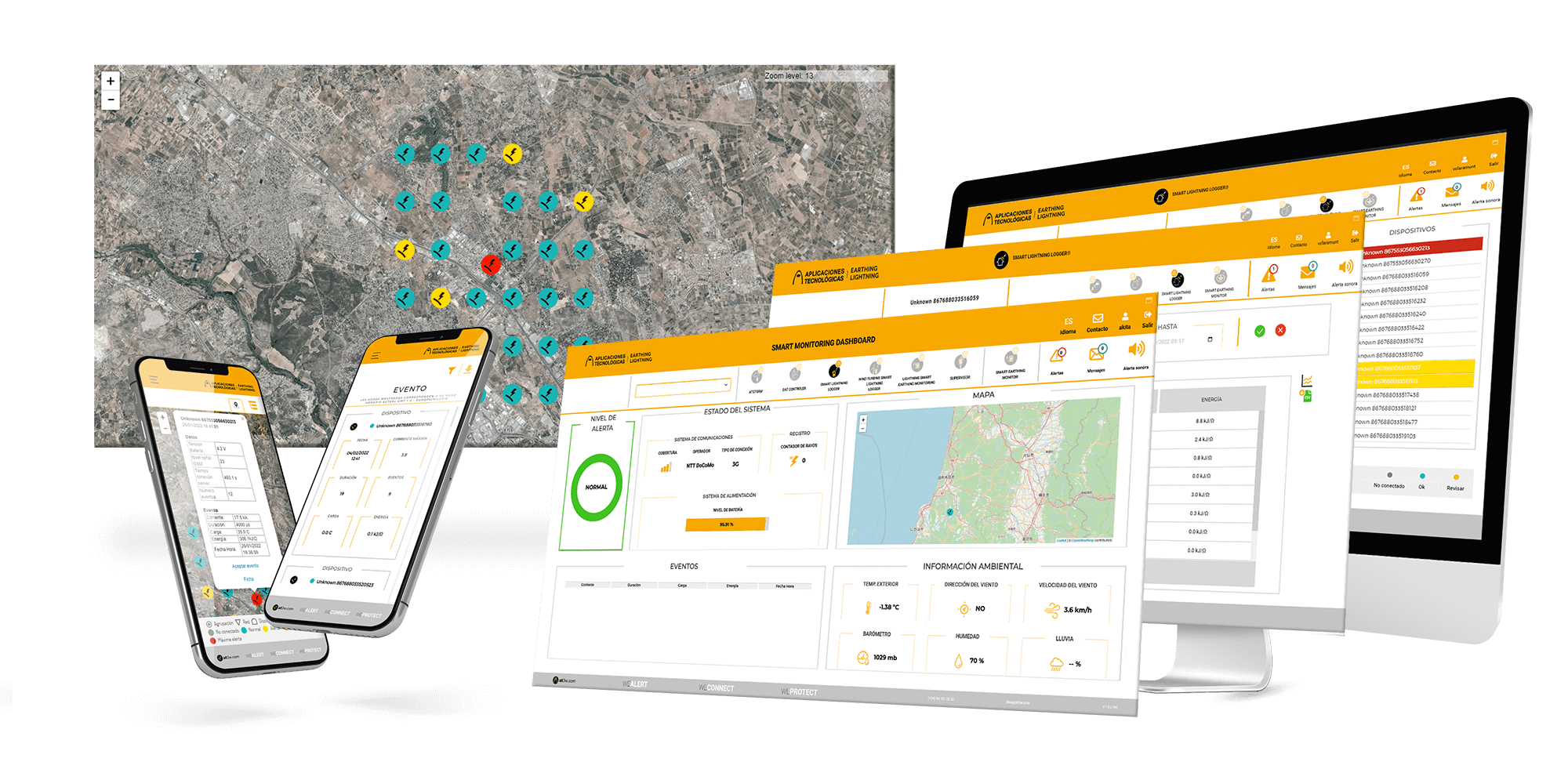Click the No conectado grey legend dot

[1389, 474]
